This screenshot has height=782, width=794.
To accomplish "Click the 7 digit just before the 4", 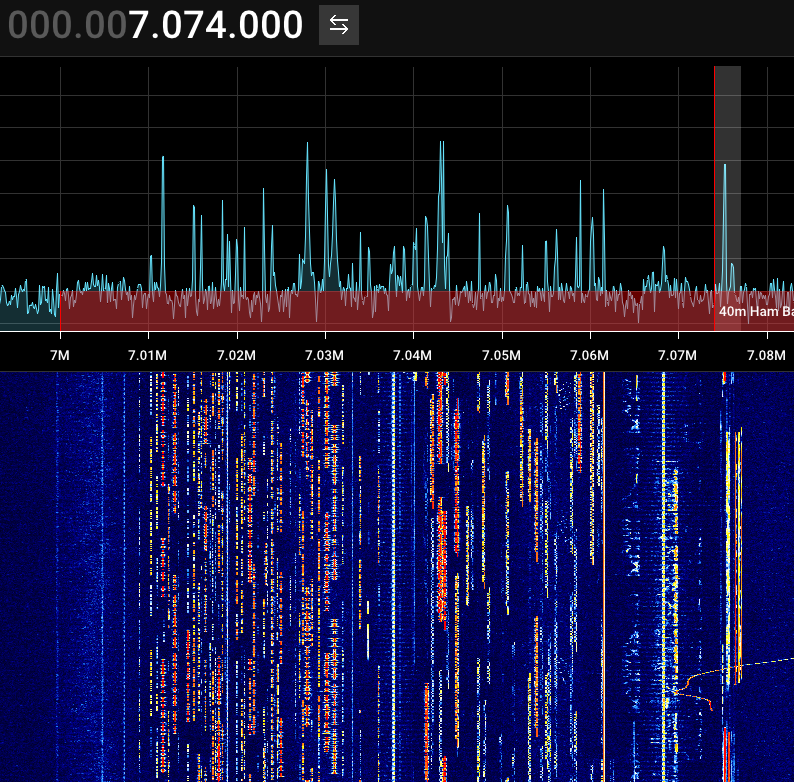I will point(194,25).
